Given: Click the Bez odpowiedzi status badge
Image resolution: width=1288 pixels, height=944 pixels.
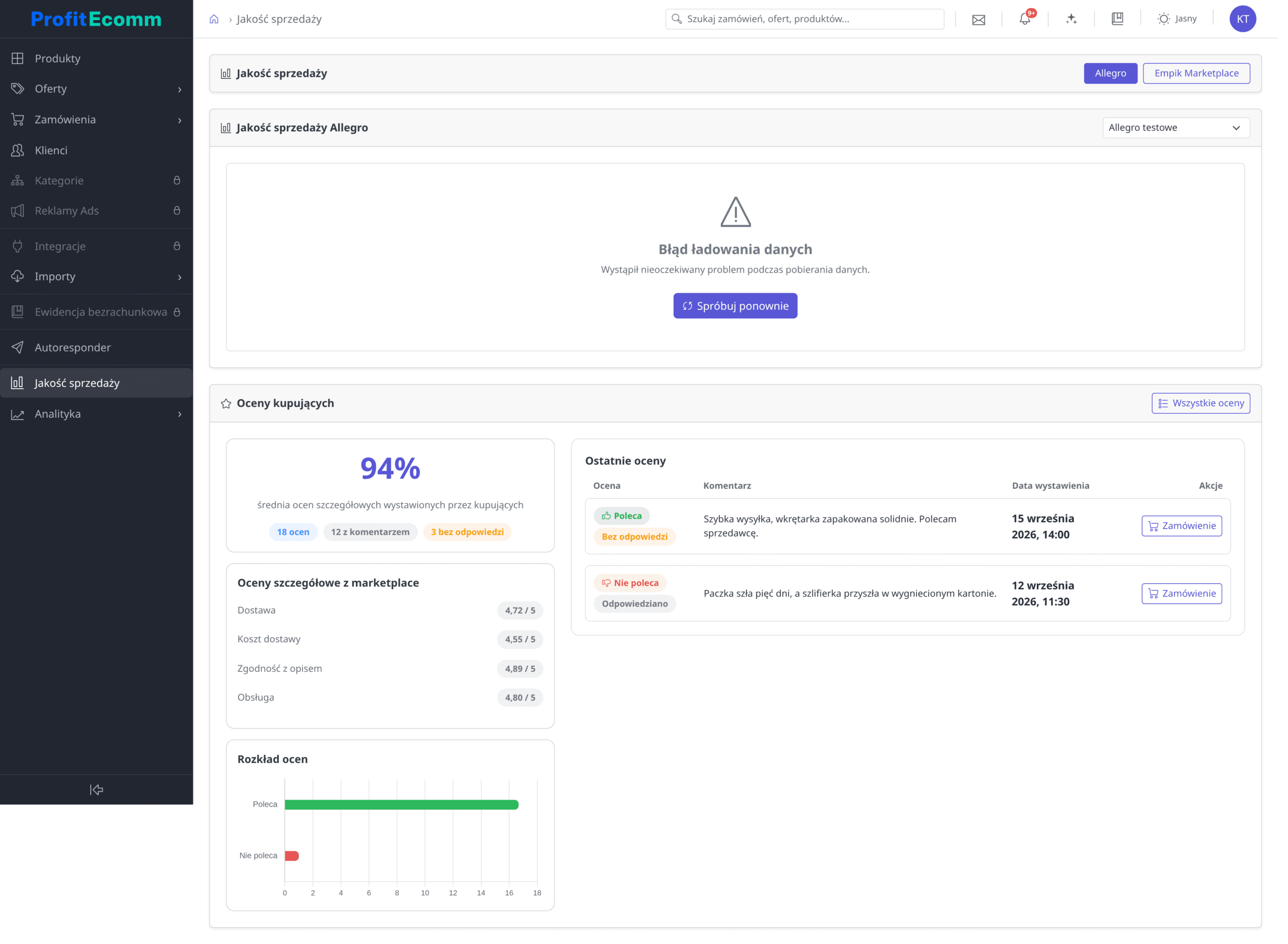Looking at the screenshot, I should (634, 537).
